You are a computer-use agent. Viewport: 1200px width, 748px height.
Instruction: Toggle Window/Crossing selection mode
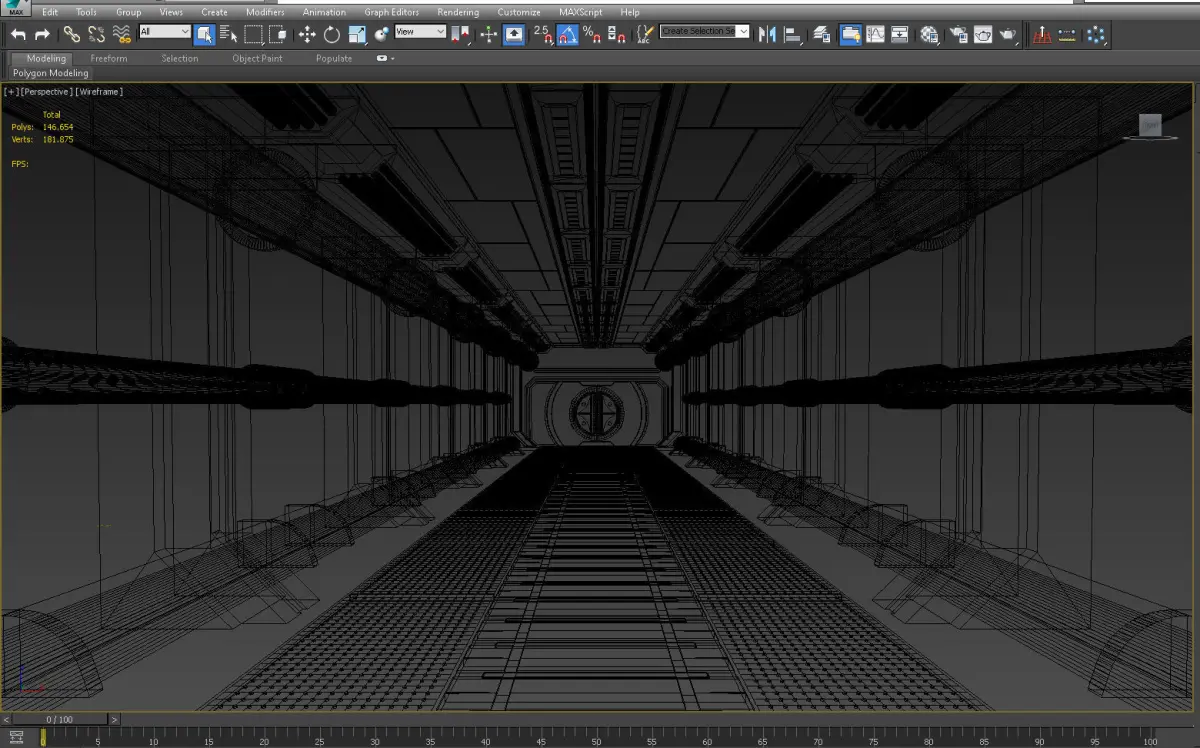(x=278, y=34)
